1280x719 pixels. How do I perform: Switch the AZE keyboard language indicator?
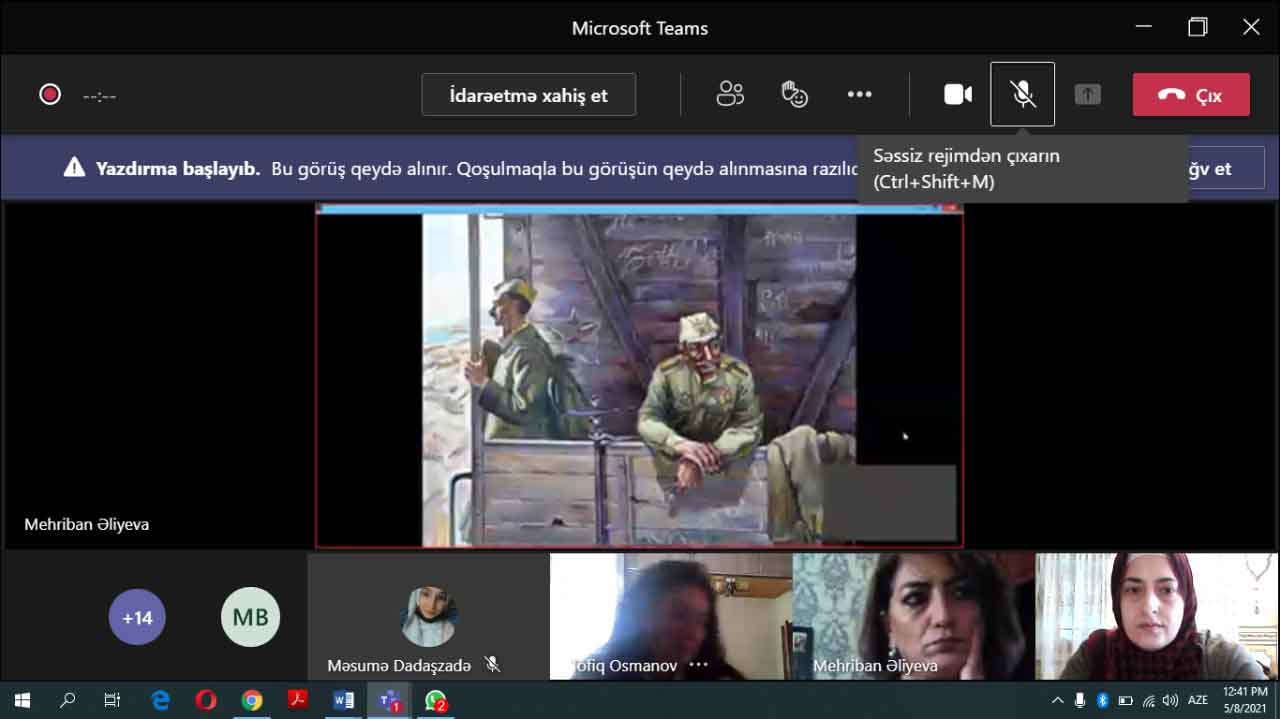tap(1198, 700)
